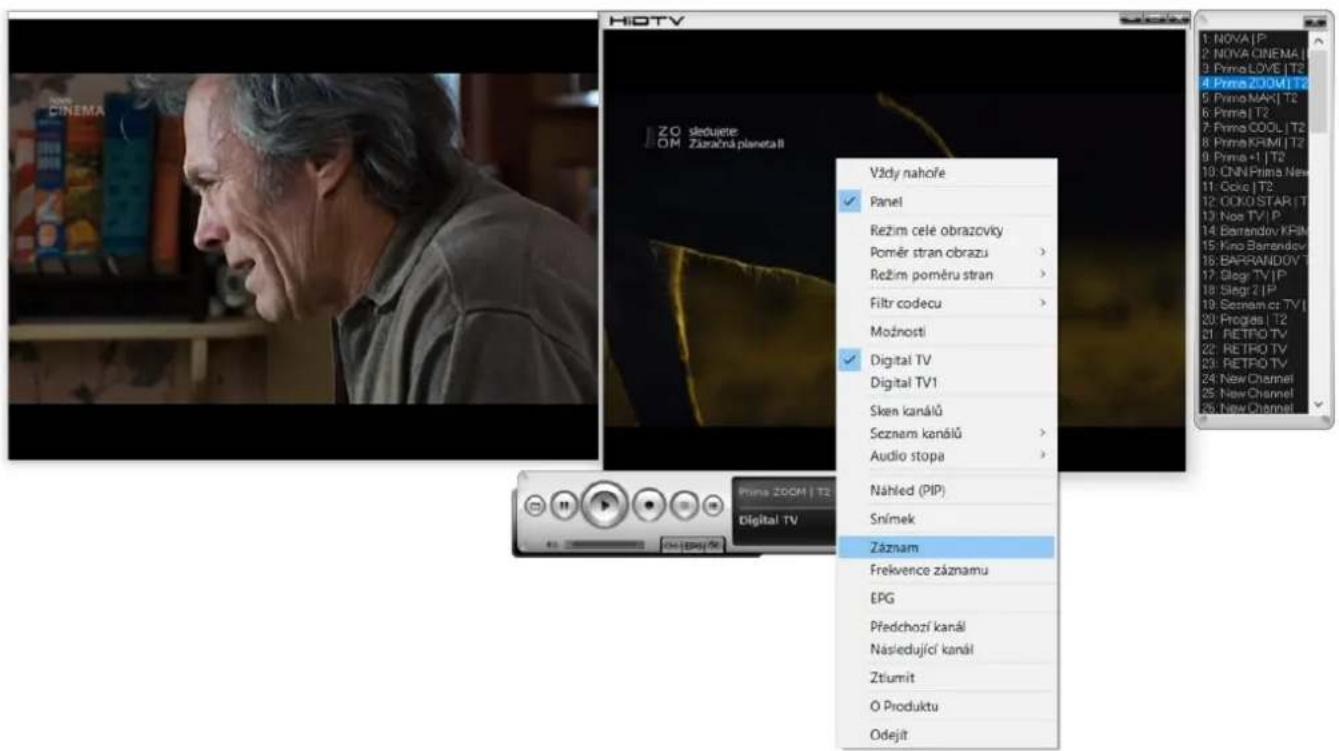Go to 'Následující kanál' next channel
The height and width of the screenshot is (751, 1339).
click(x=946, y=649)
